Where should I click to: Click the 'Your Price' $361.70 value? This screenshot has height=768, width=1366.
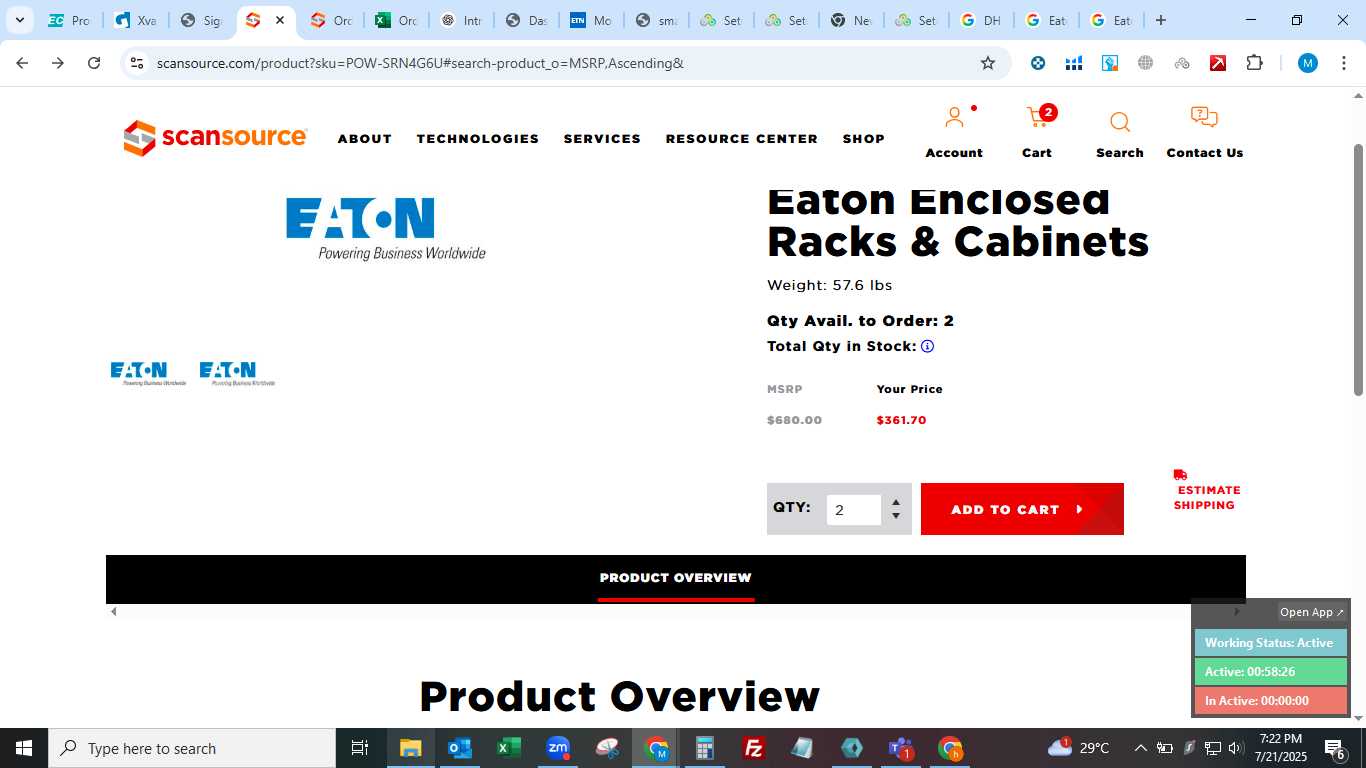click(901, 420)
